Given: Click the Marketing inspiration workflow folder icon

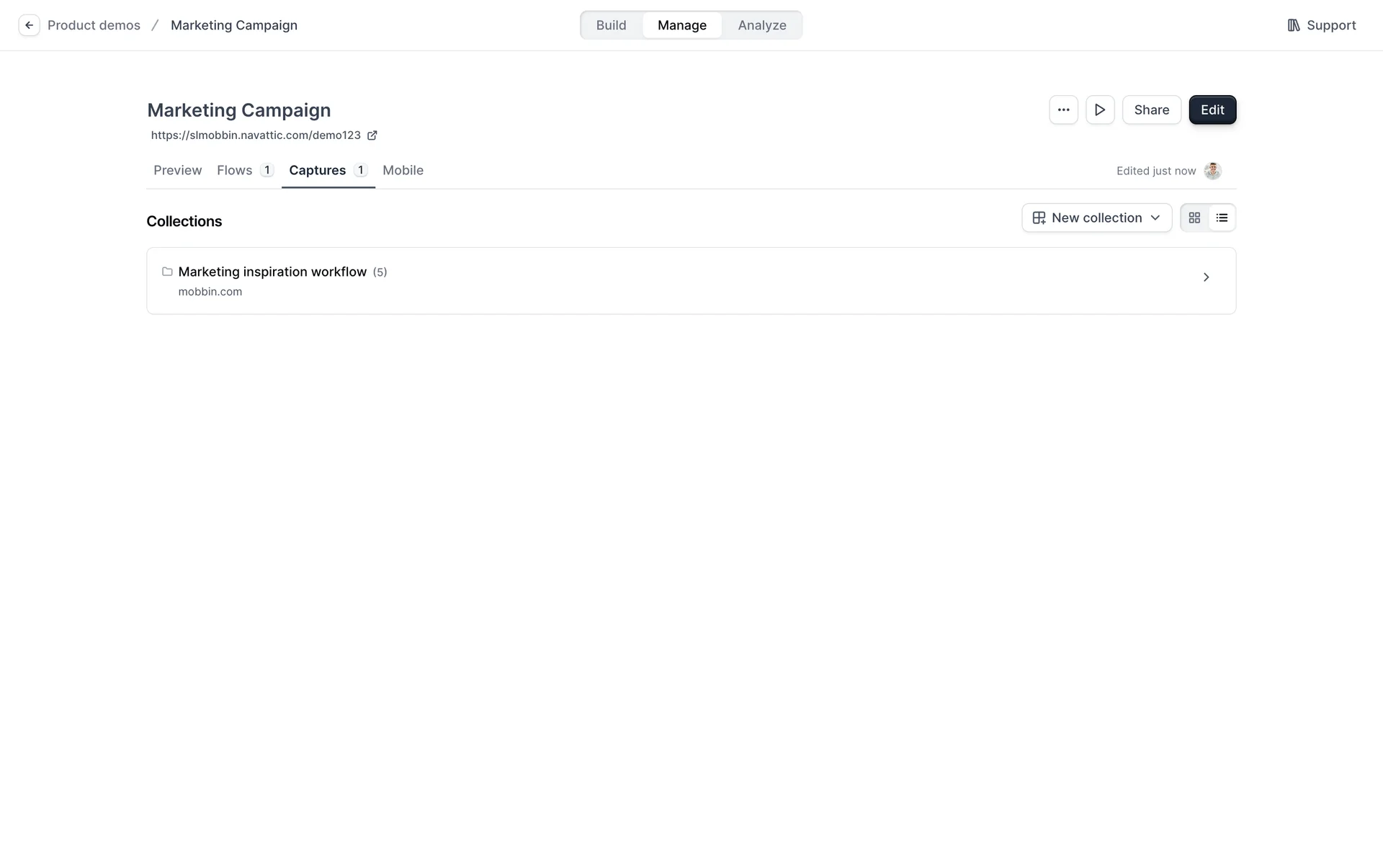Looking at the screenshot, I should click(x=167, y=272).
